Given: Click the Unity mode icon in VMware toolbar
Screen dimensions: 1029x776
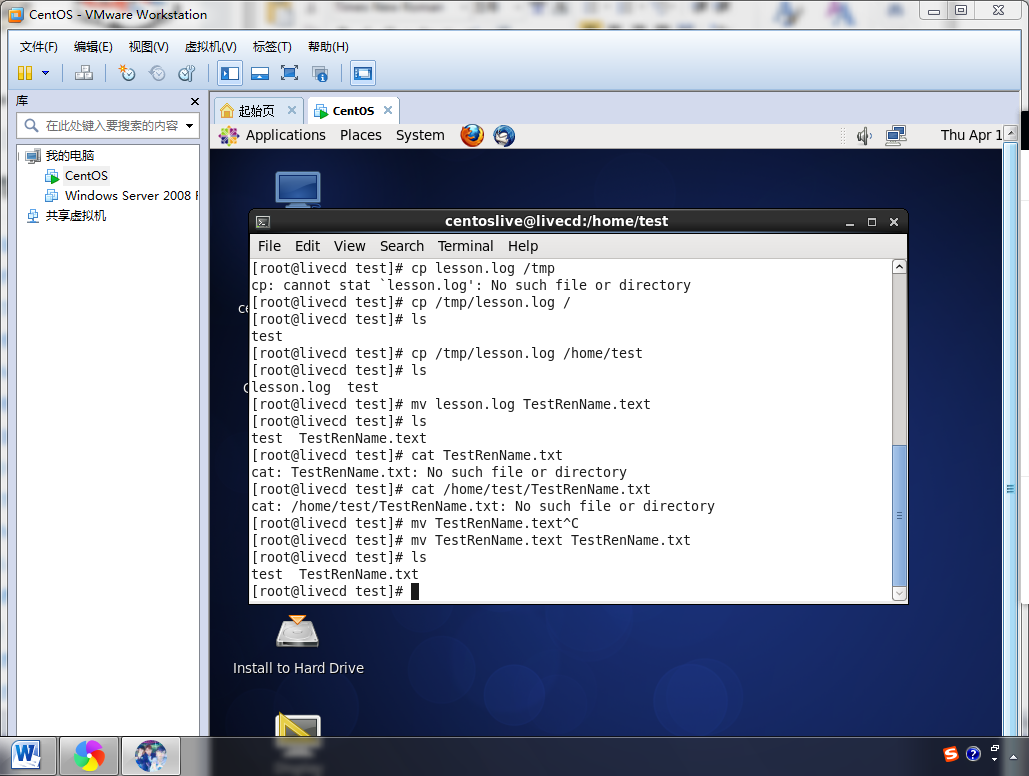Looking at the screenshot, I should [320, 72].
